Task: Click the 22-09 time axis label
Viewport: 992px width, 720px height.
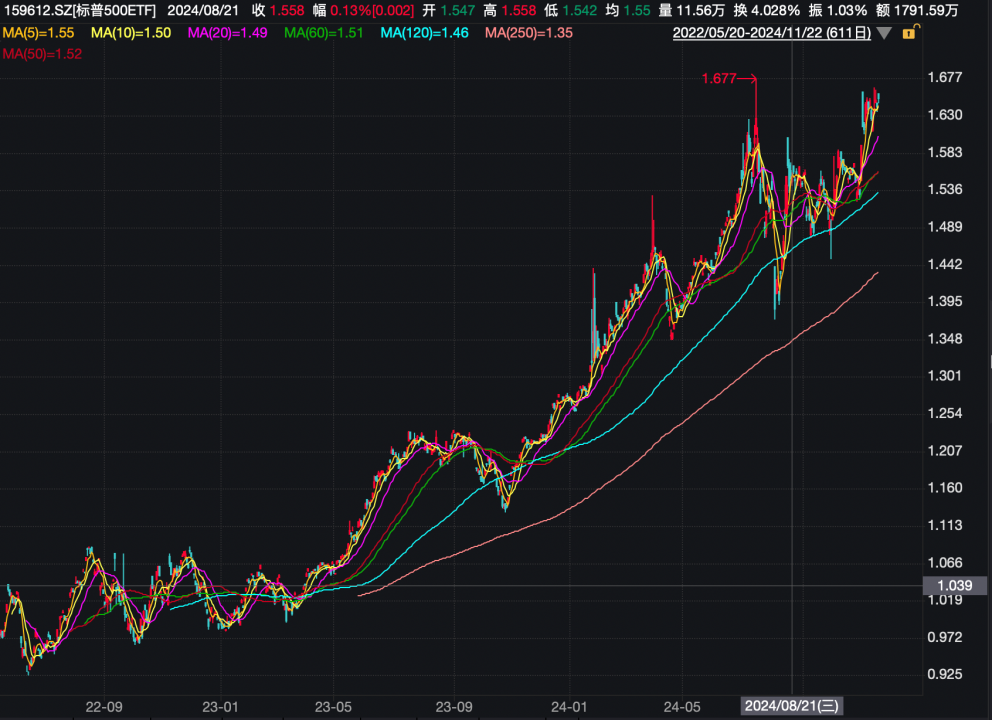Action: (x=104, y=707)
